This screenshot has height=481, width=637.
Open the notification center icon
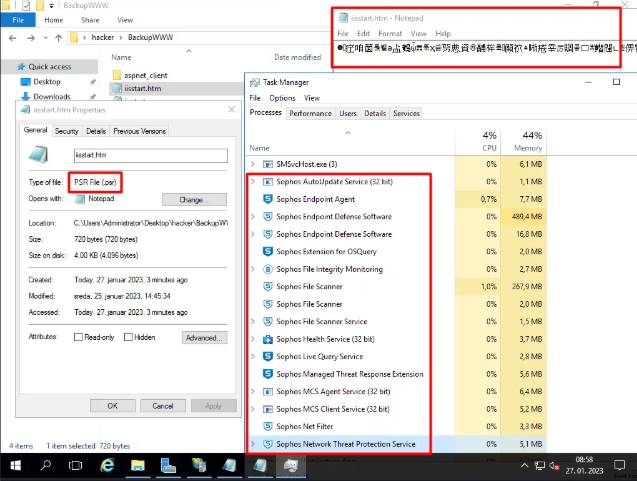620,465
